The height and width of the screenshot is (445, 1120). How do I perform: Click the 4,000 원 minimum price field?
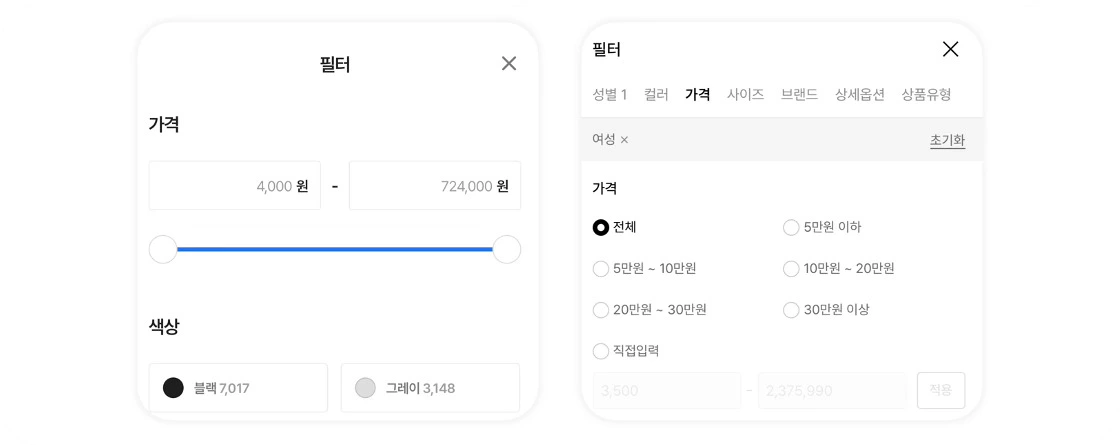(x=235, y=186)
